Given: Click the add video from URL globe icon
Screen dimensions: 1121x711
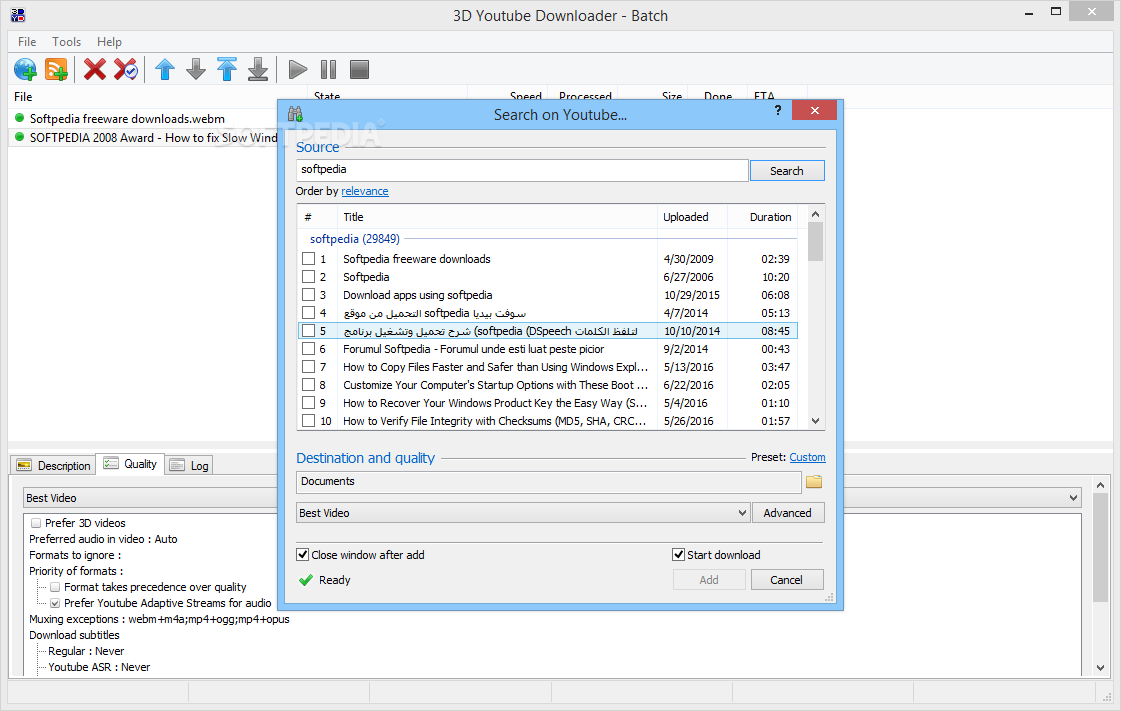Looking at the screenshot, I should pos(25,69).
